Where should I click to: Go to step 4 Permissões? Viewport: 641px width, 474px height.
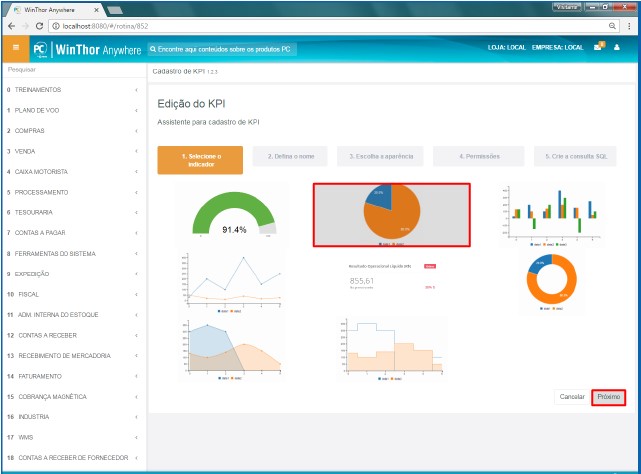479,156
